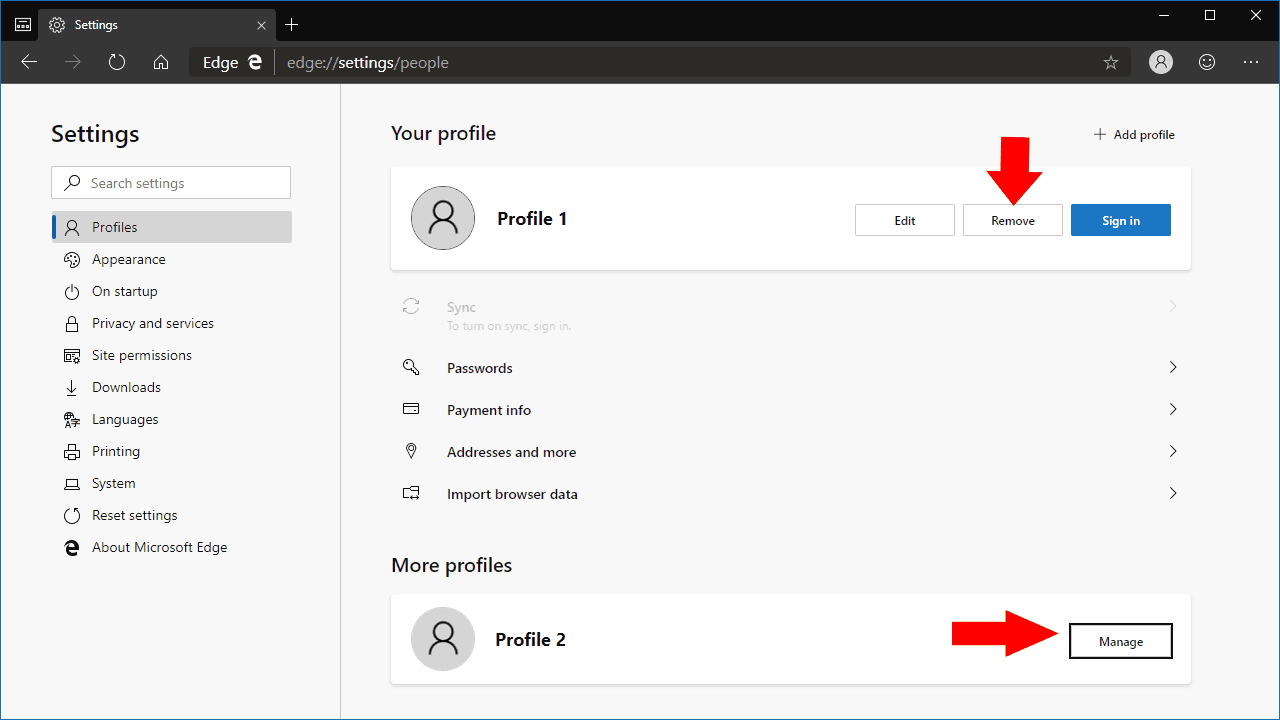Expand Import browser data row chevron
The height and width of the screenshot is (720, 1280).
pyautogui.click(x=1173, y=493)
